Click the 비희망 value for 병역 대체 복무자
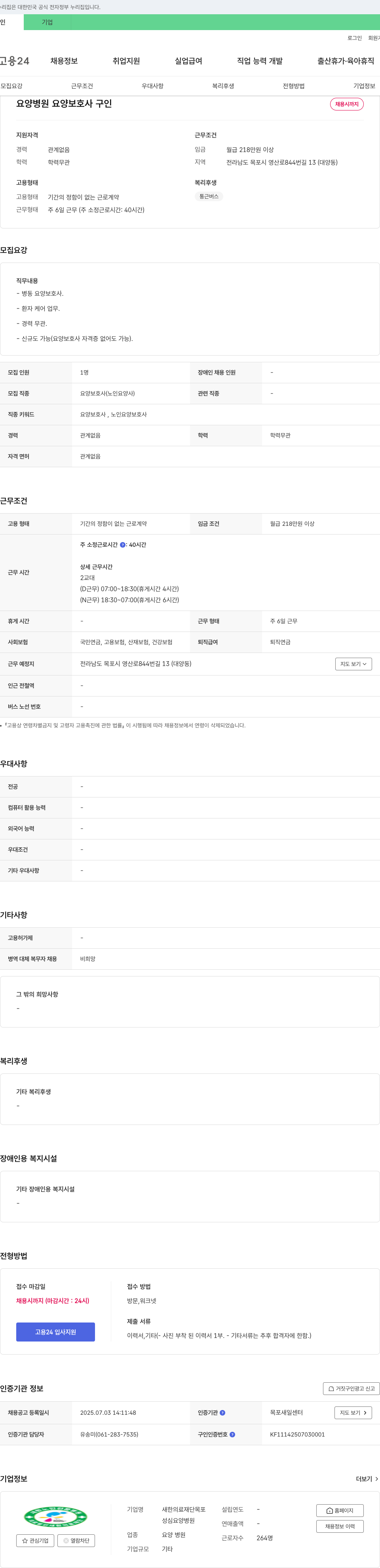 (88, 959)
